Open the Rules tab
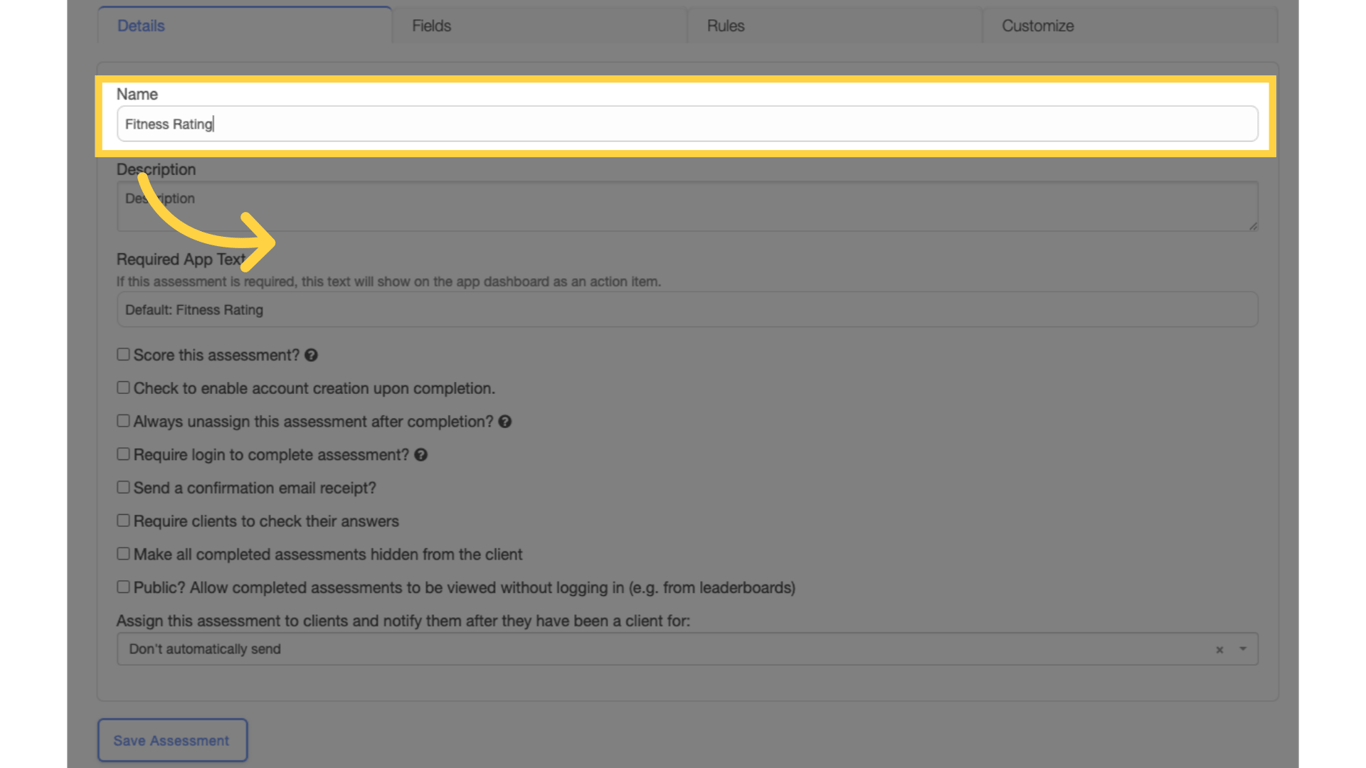Viewport: 1366px width, 768px height. [x=725, y=25]
